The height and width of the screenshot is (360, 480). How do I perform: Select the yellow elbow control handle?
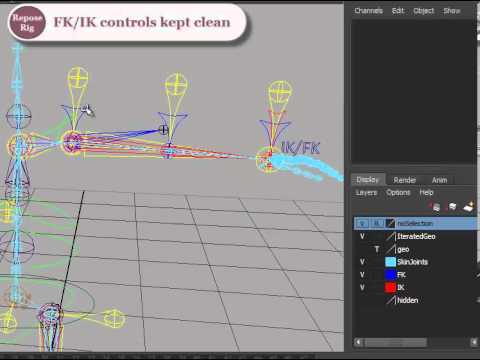[x=176, y=84]
